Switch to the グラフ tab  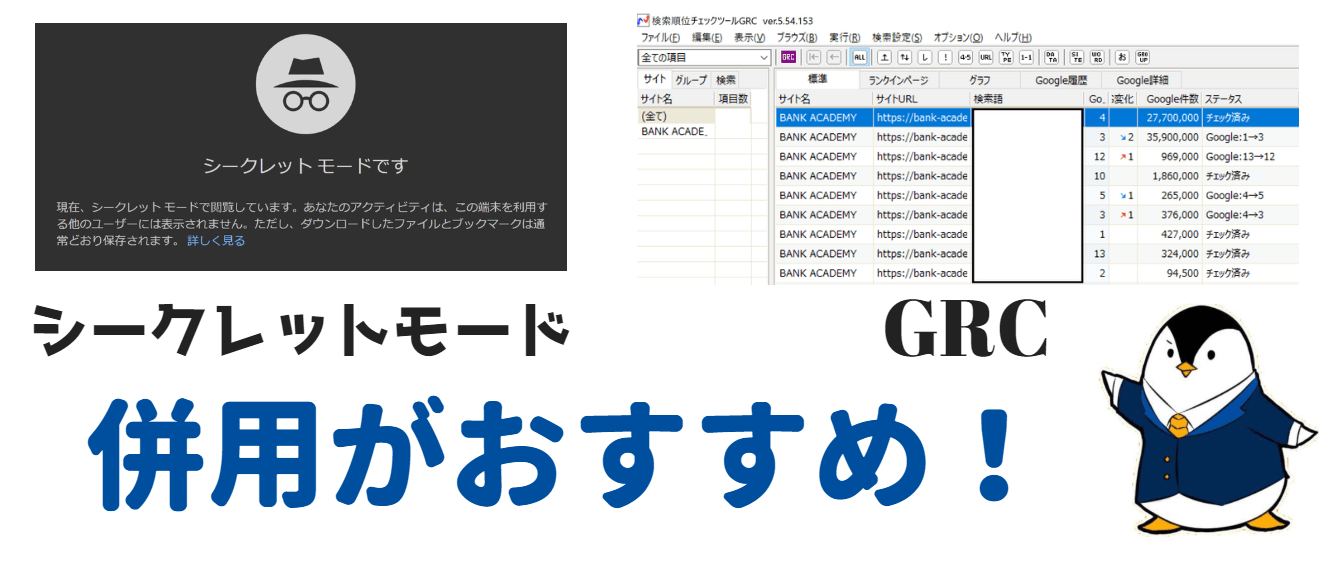tap(979, 80)
